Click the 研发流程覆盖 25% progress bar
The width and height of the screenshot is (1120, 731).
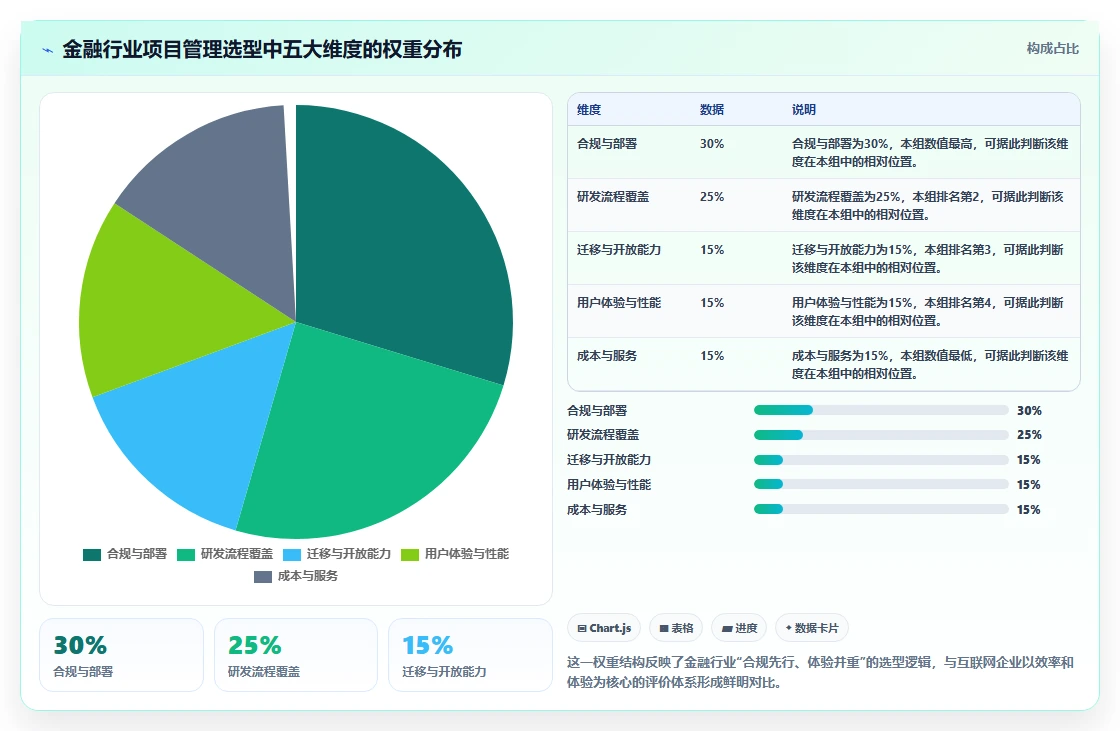[x=881, y=435]
